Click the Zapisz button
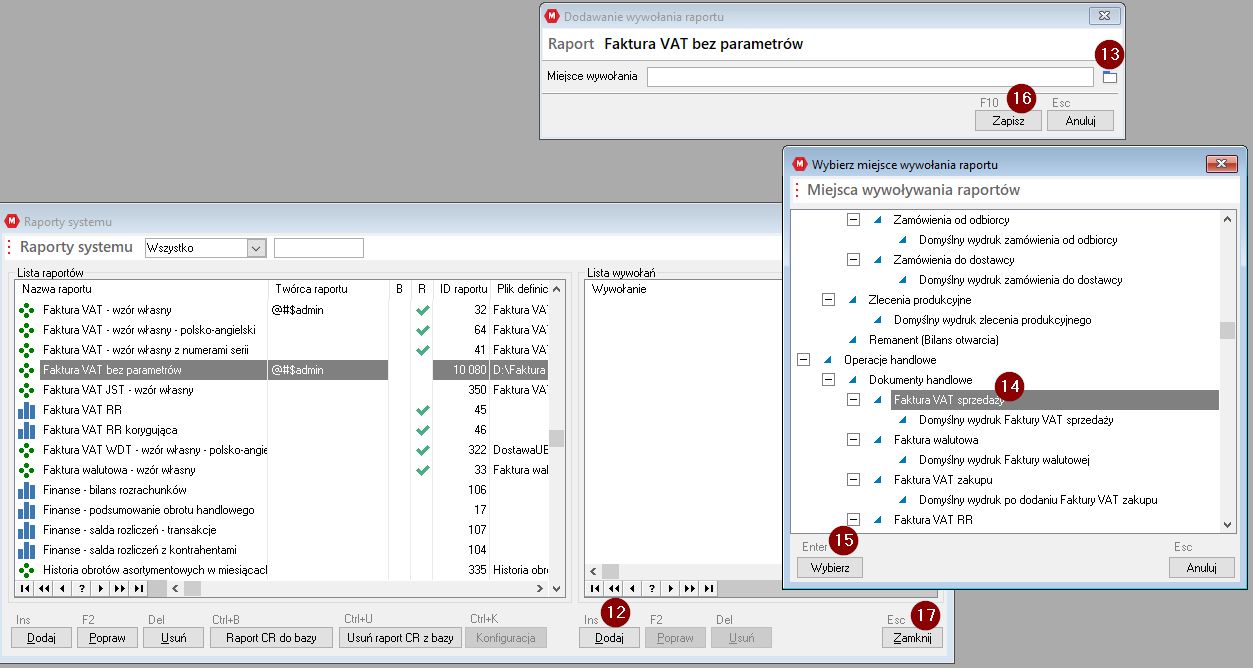 (x=1008, y=120)
